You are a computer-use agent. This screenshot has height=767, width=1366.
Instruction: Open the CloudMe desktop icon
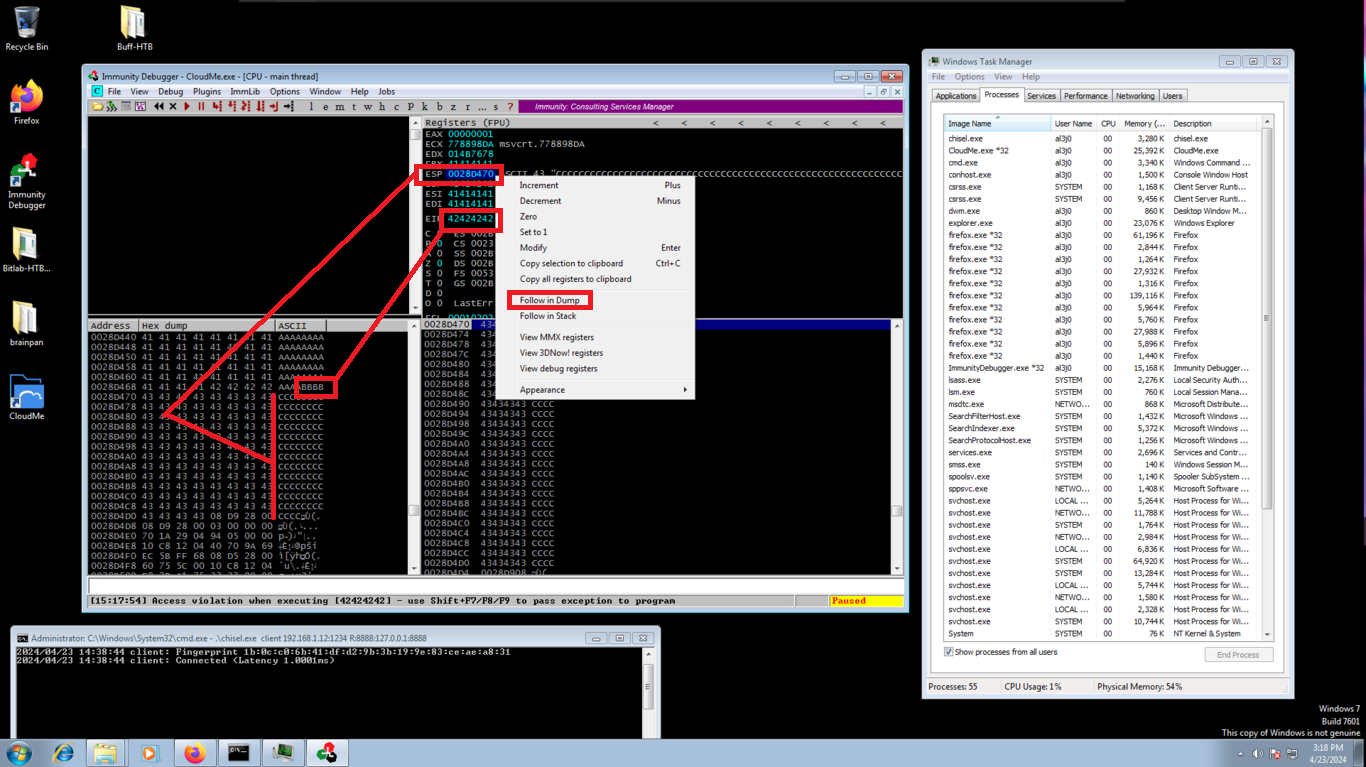(x=27, y=398)
